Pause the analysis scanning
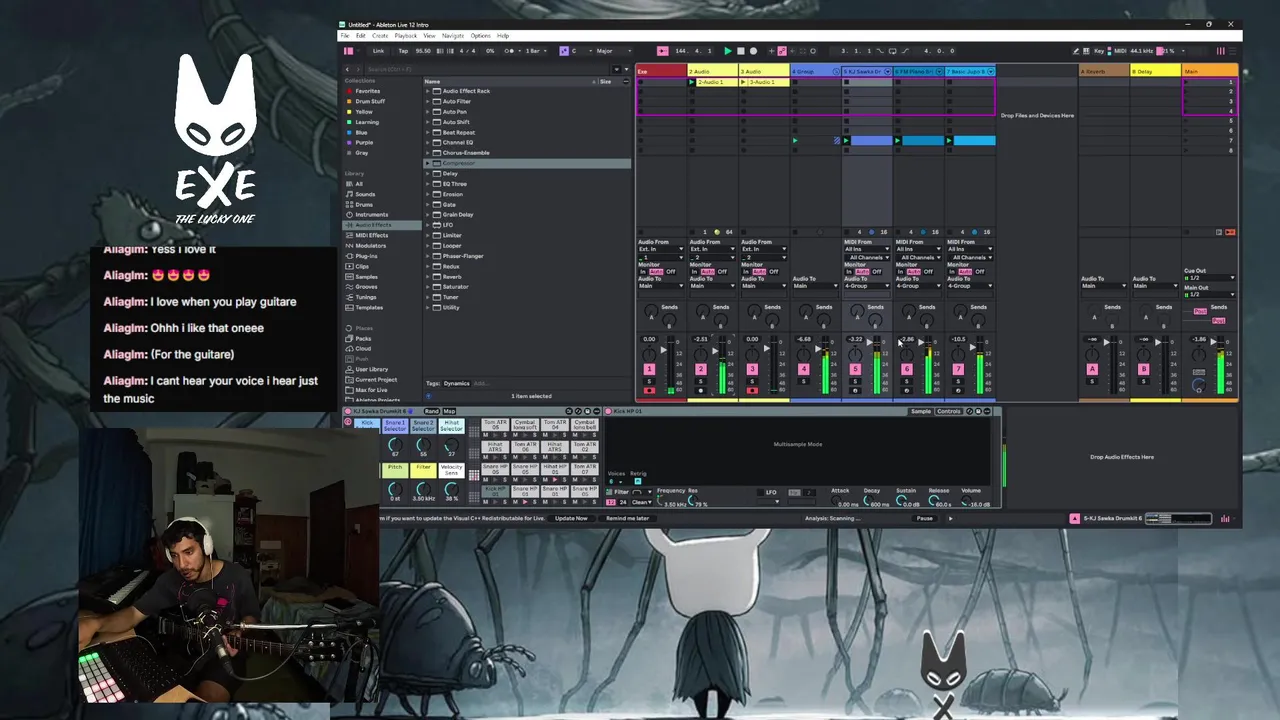 925,518
